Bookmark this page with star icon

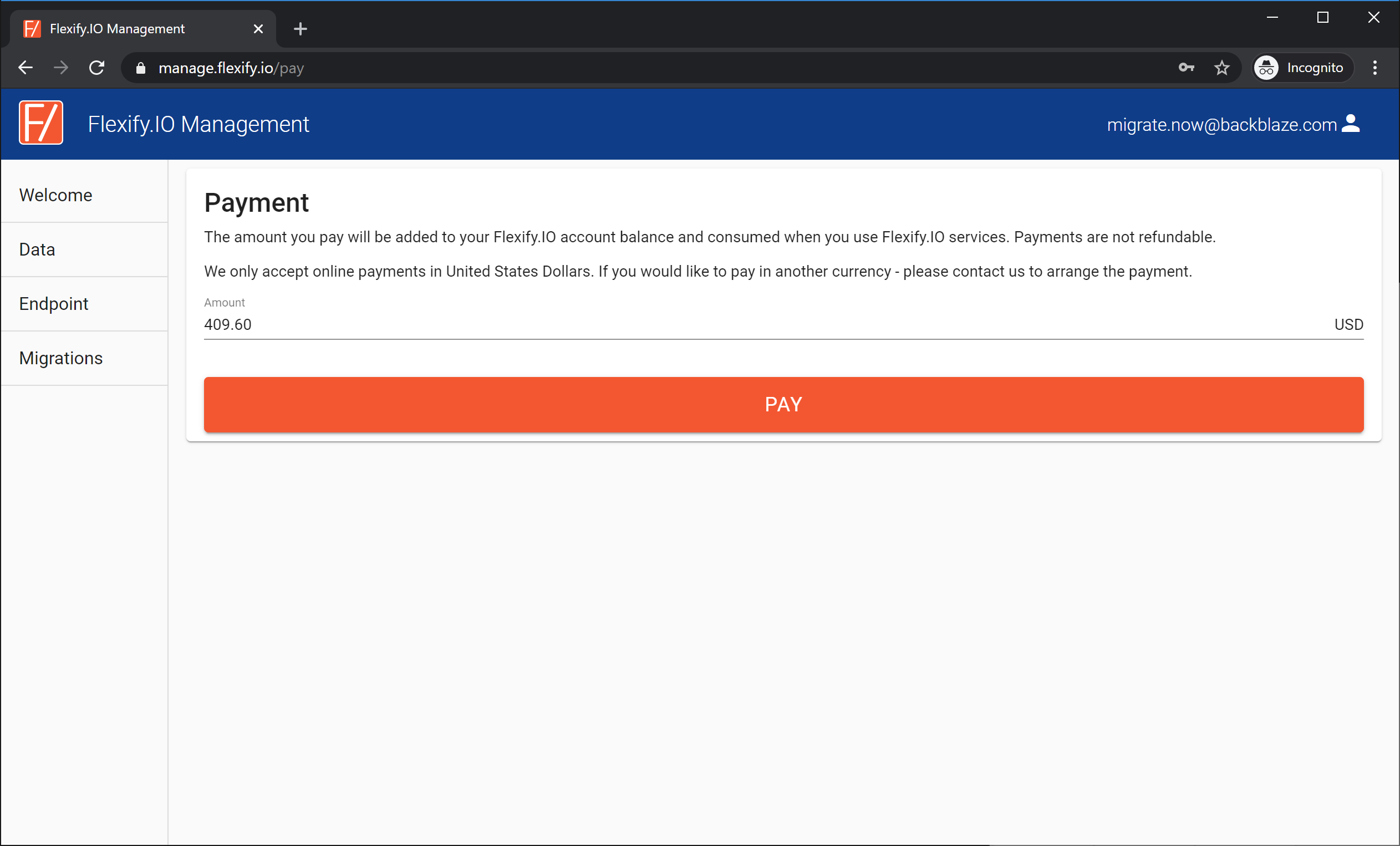click(x=1221, y=68)
